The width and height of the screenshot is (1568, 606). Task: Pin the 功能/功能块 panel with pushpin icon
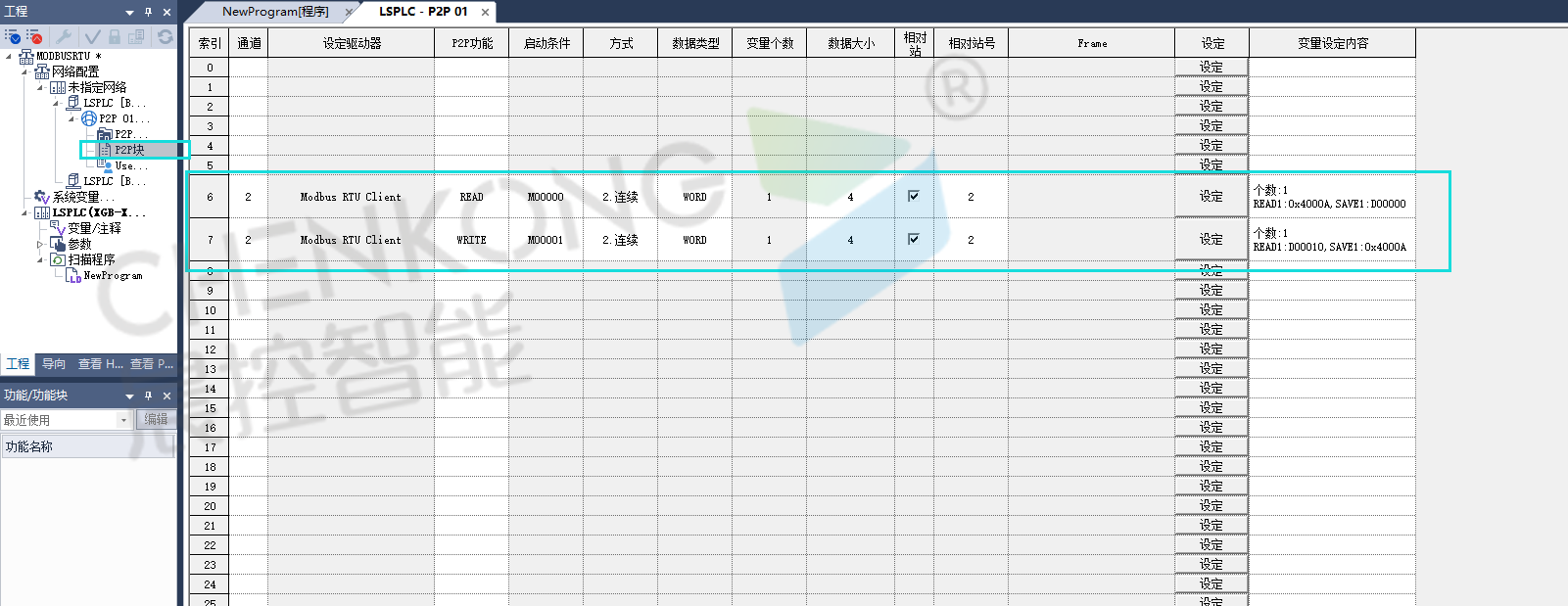[148, 396]
